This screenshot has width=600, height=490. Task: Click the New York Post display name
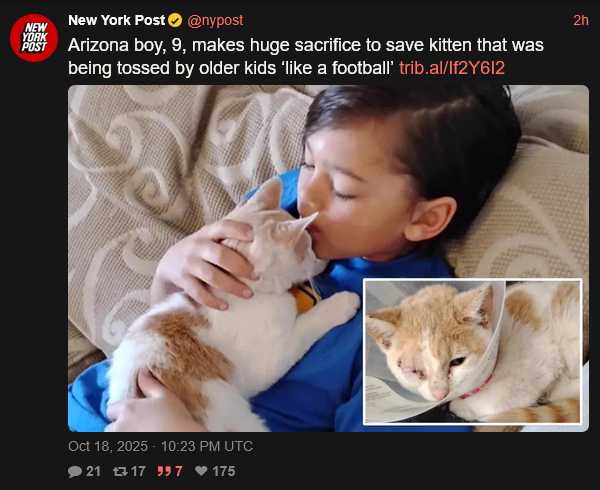(116, 20)
